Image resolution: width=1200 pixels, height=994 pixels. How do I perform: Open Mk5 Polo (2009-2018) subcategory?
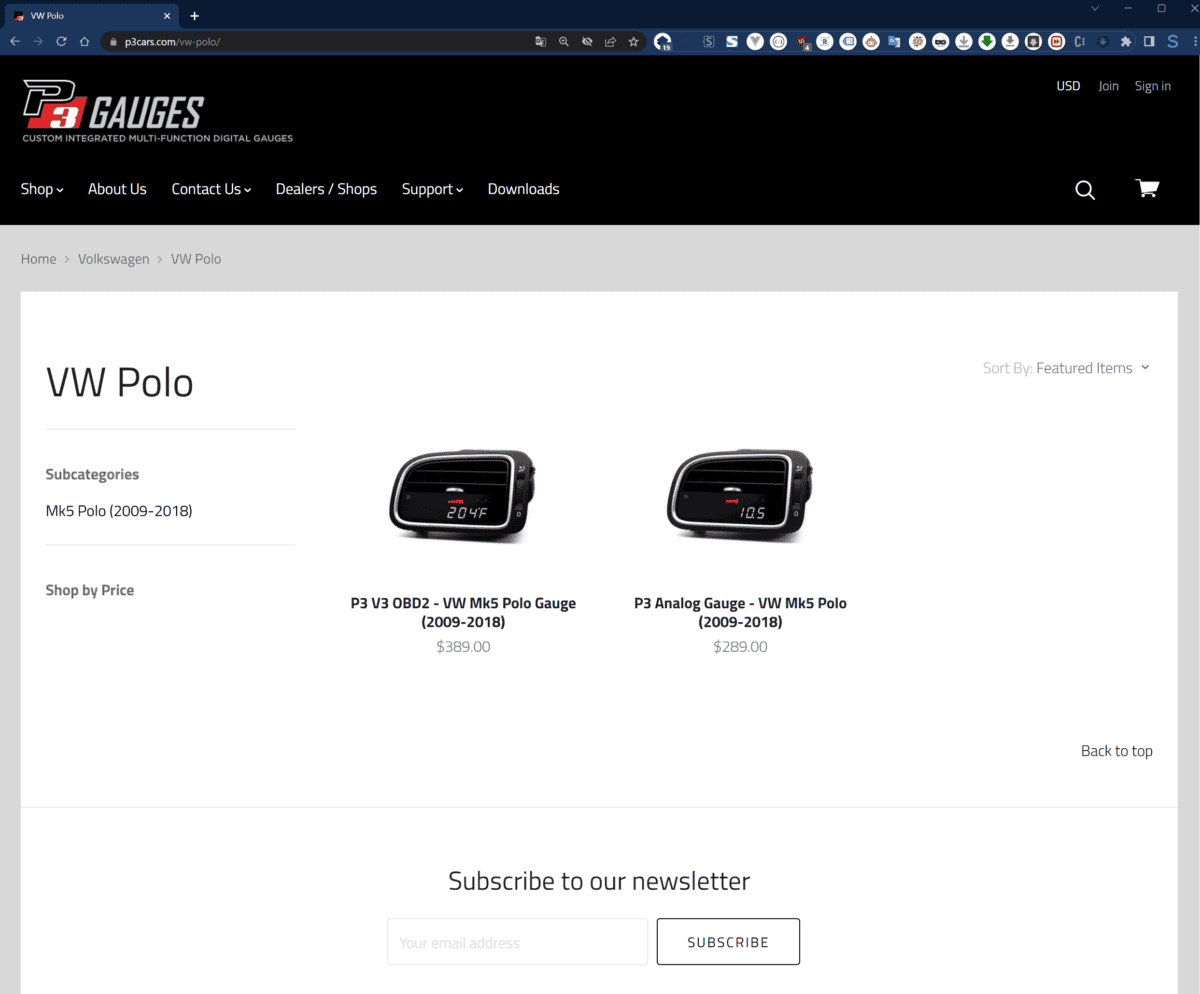[119, 511]
